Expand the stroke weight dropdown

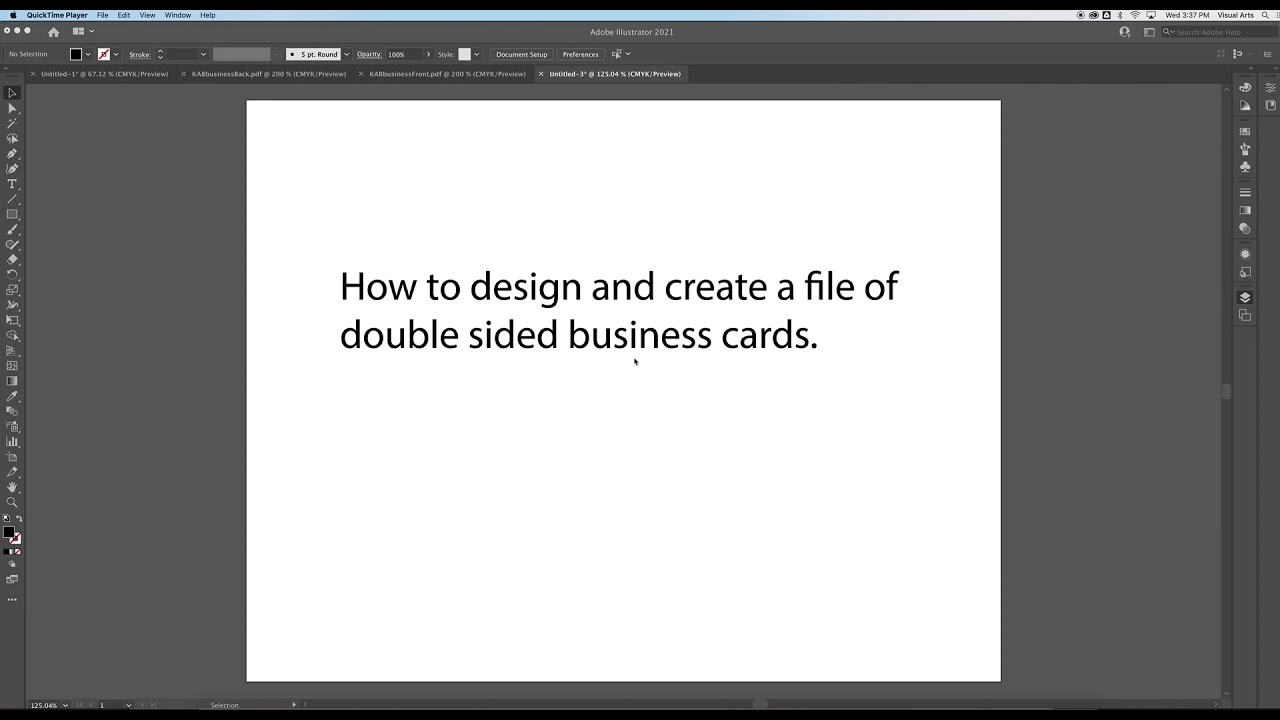[x=203, y=54]
